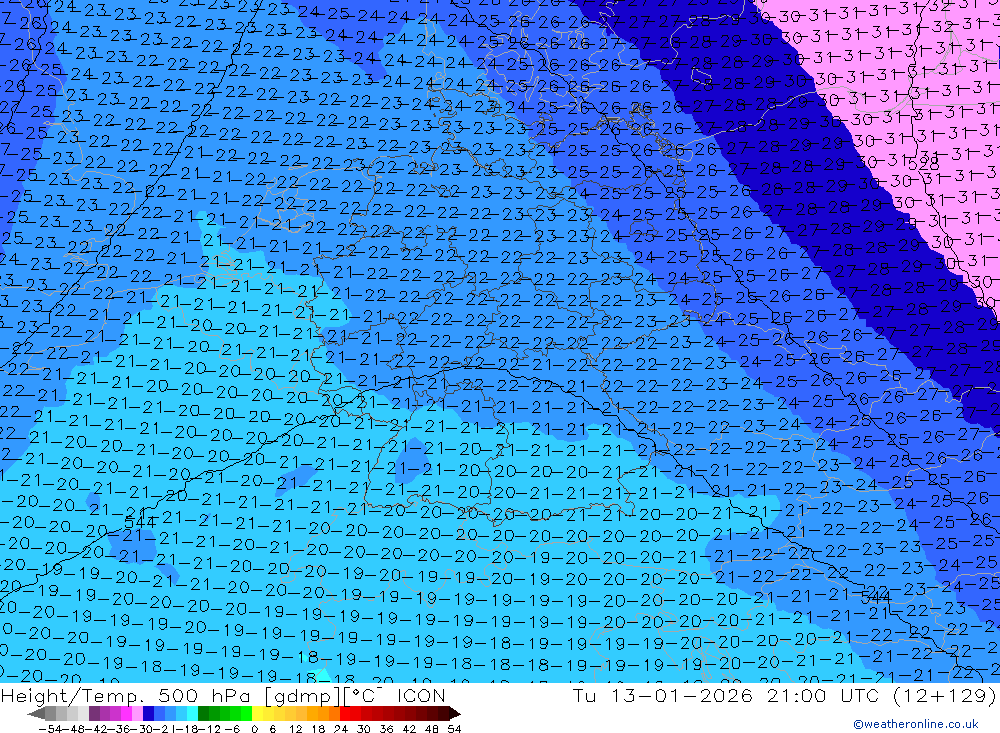Open the weatheronline.co.uk copyright link
This screenshot has height=733, width=1000.
tap(915, 724)
